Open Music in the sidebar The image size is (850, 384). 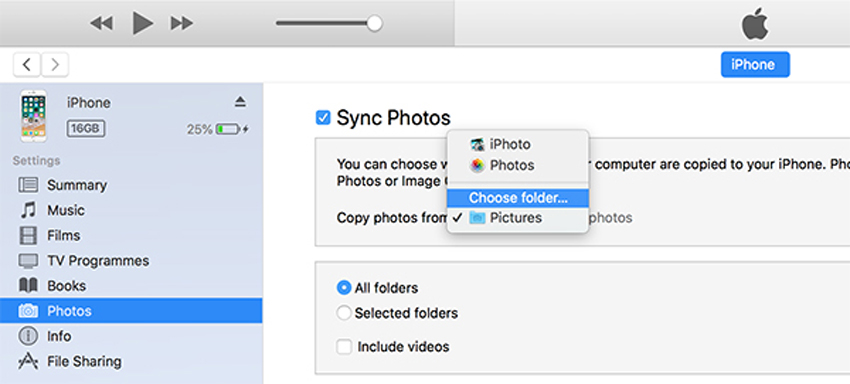coord(131,210)
